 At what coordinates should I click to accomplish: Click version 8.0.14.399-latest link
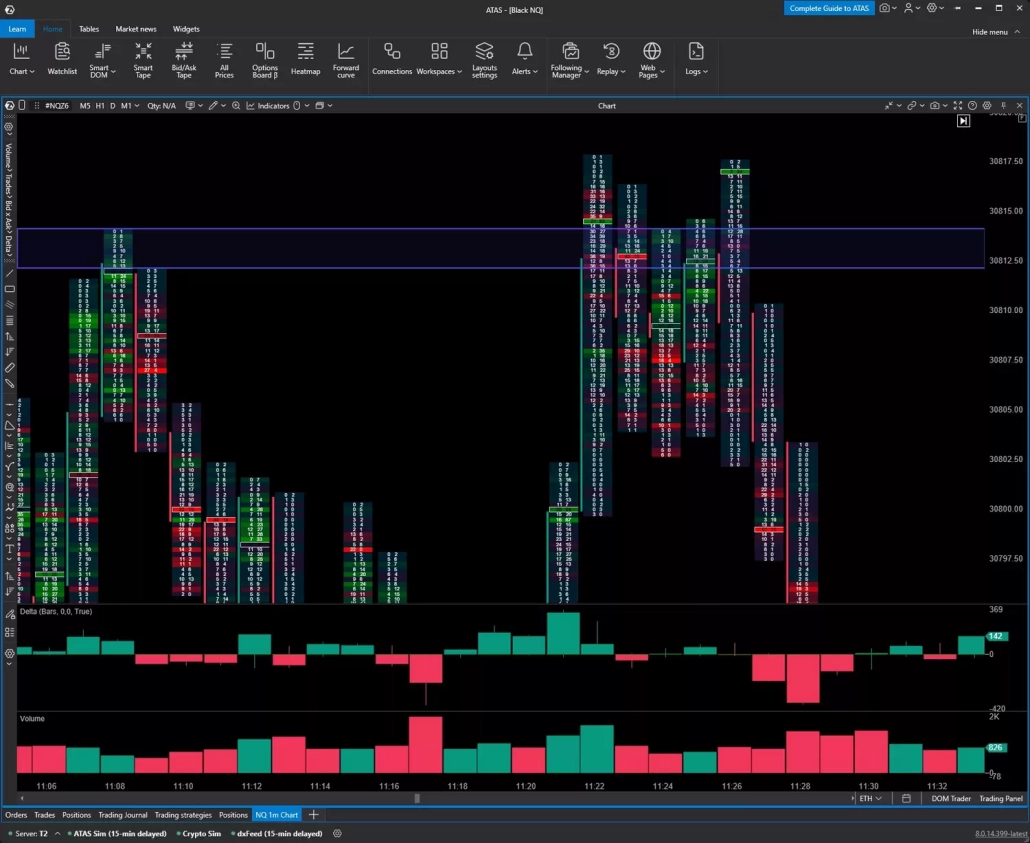point(1000,833)
